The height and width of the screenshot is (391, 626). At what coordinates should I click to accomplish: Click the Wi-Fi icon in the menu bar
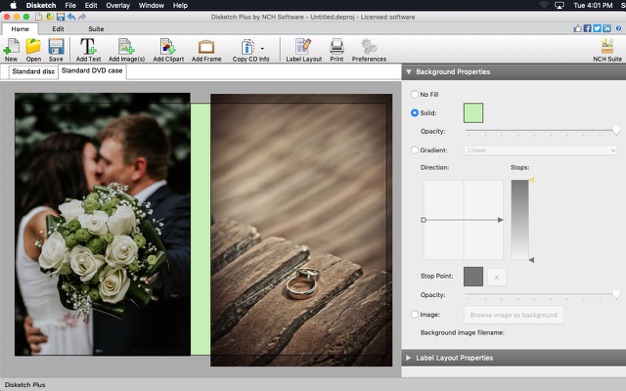[x=543, y=5]
